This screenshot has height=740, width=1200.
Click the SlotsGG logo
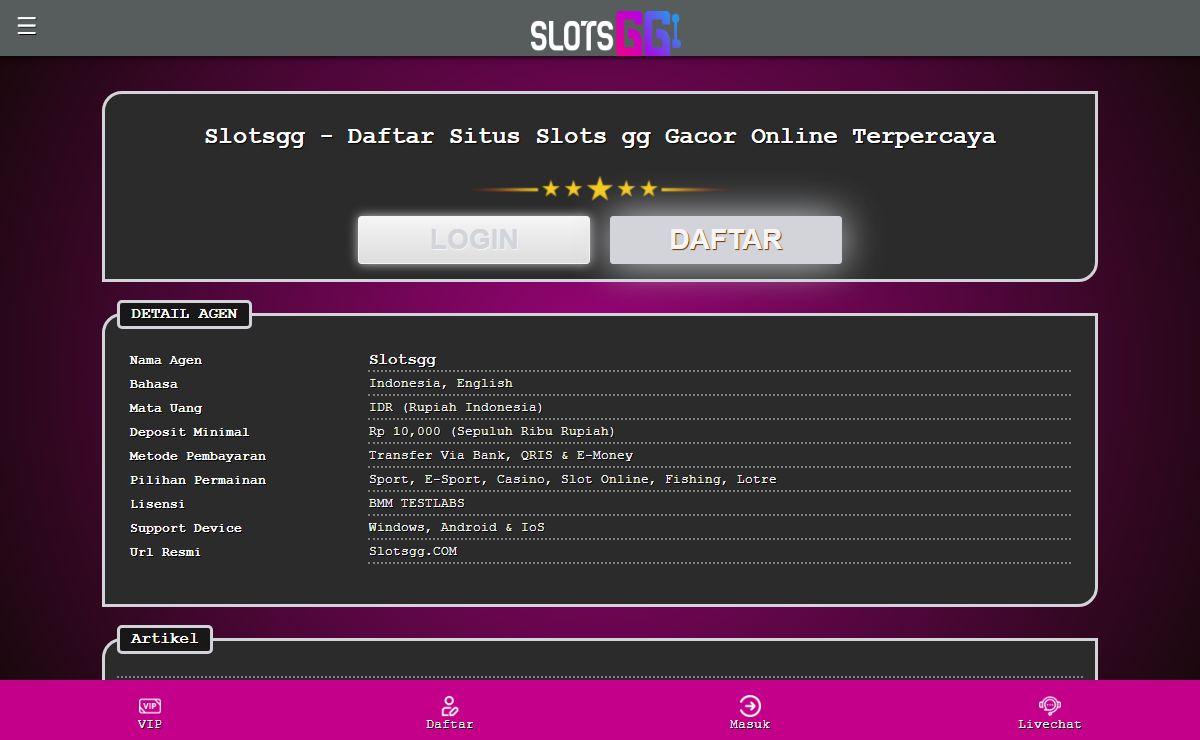pos(606,33)
